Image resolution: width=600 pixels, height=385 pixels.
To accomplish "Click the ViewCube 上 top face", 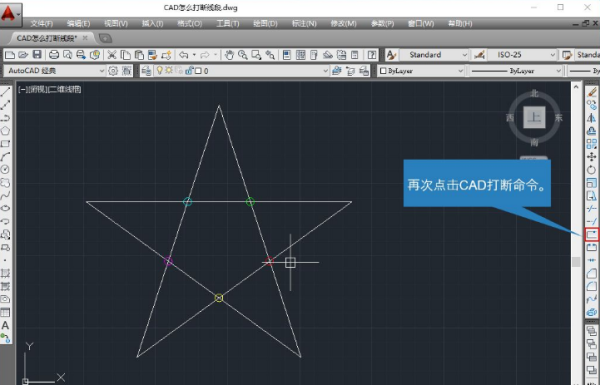I will point(534,117).
